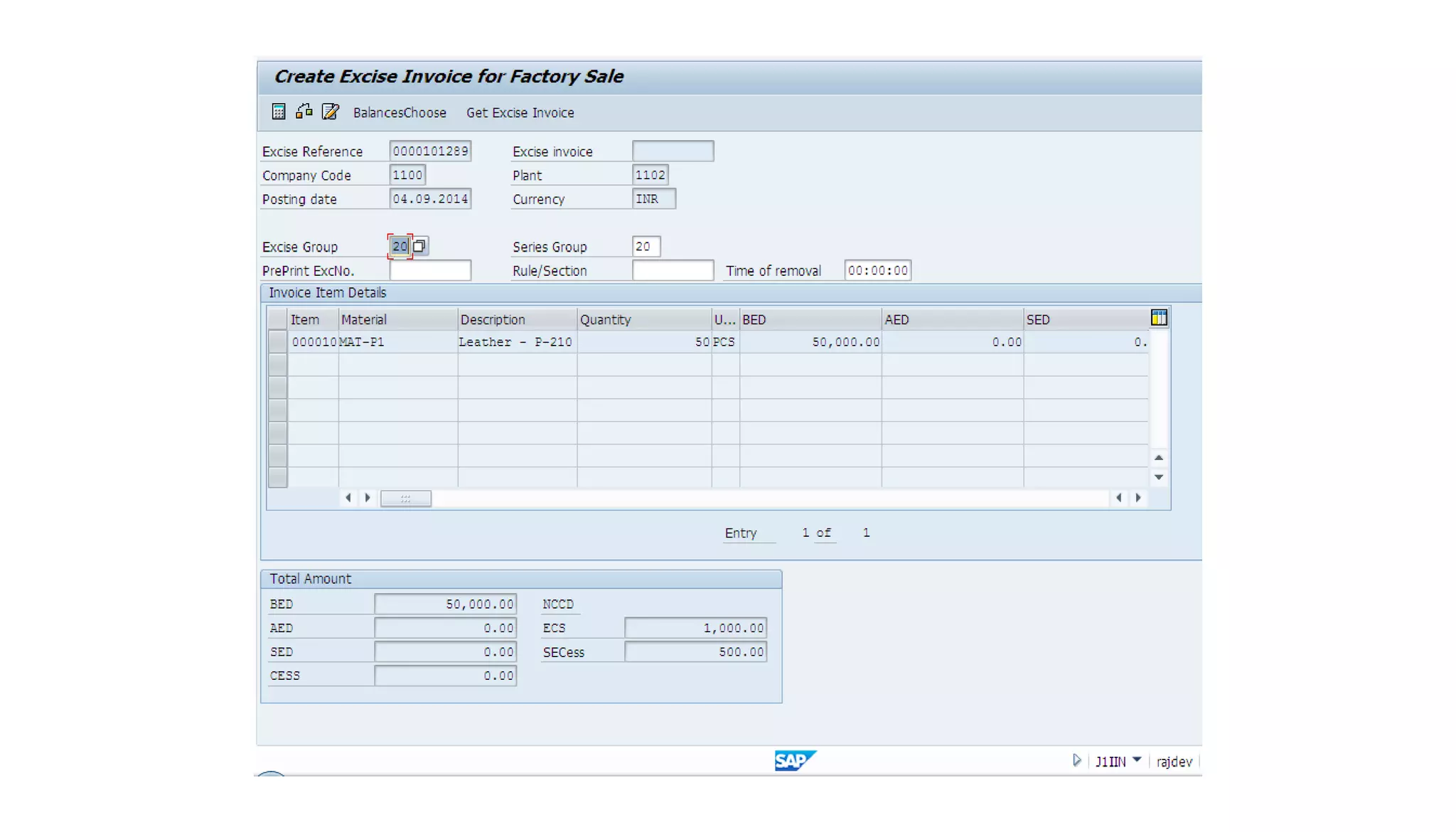Viewport: 1456px width, 832px height.
Task: Click the BED column header
Action: [x=810, y=319]
